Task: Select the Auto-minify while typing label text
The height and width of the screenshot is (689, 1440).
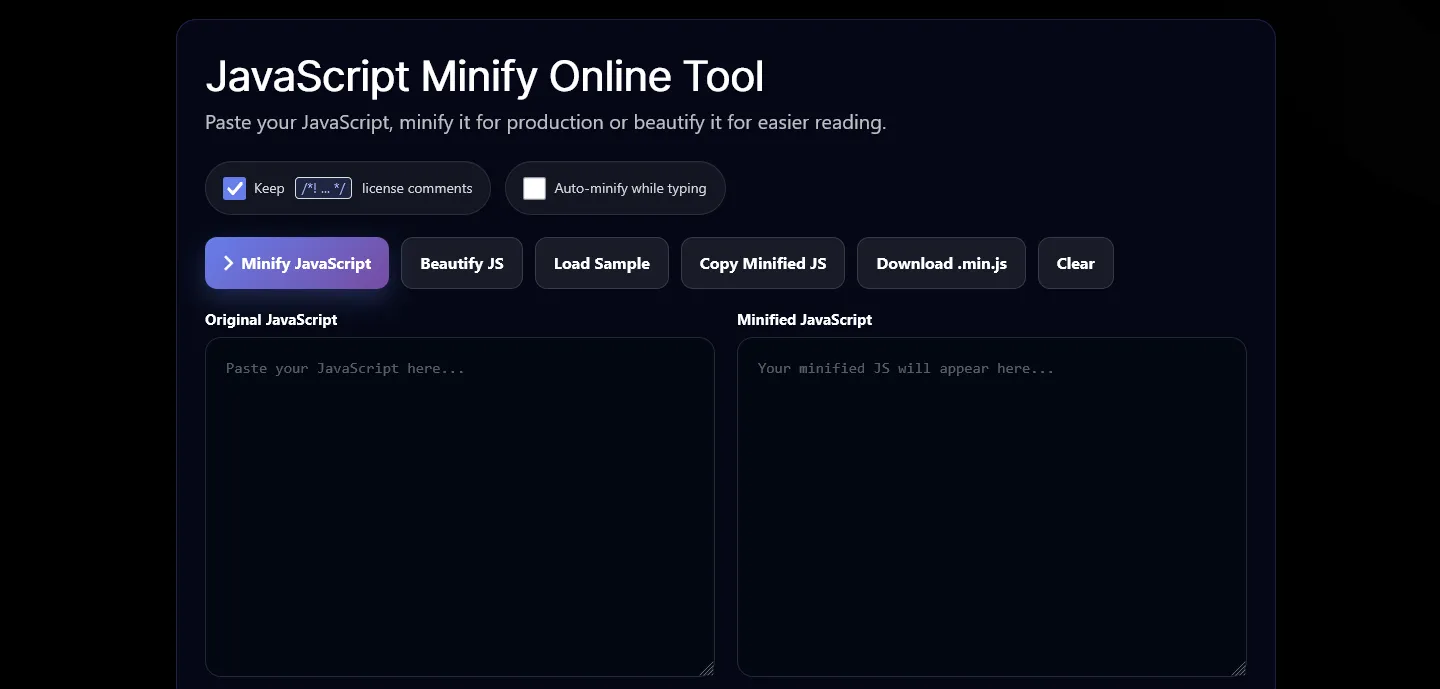Action: pos(630,188)
